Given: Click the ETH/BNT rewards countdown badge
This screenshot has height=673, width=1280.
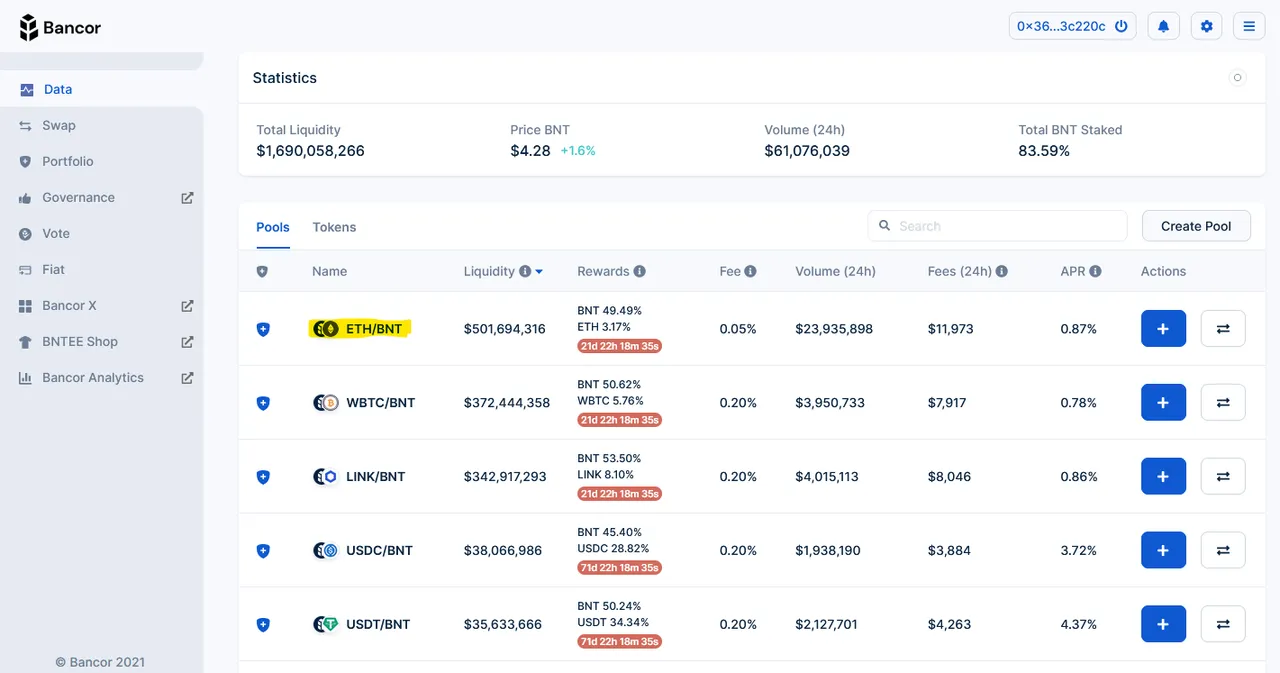Looking at the screenshot, I should [x=620, y=346].
